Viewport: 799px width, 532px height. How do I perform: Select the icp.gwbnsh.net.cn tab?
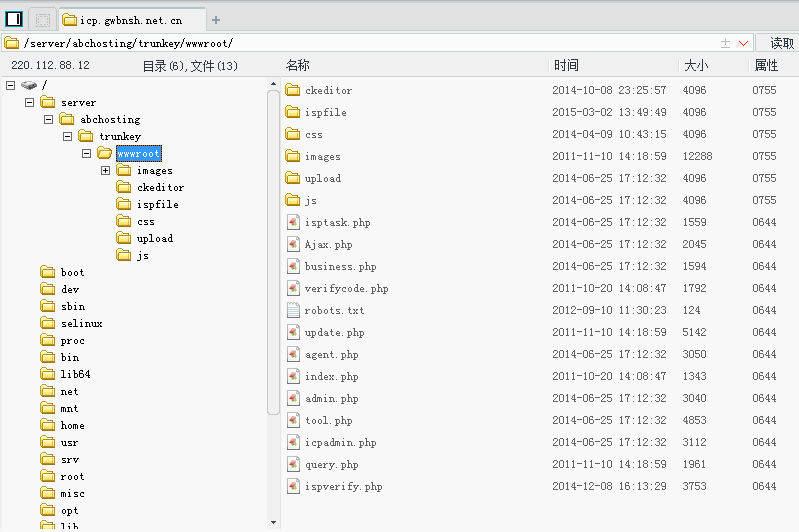132,20
